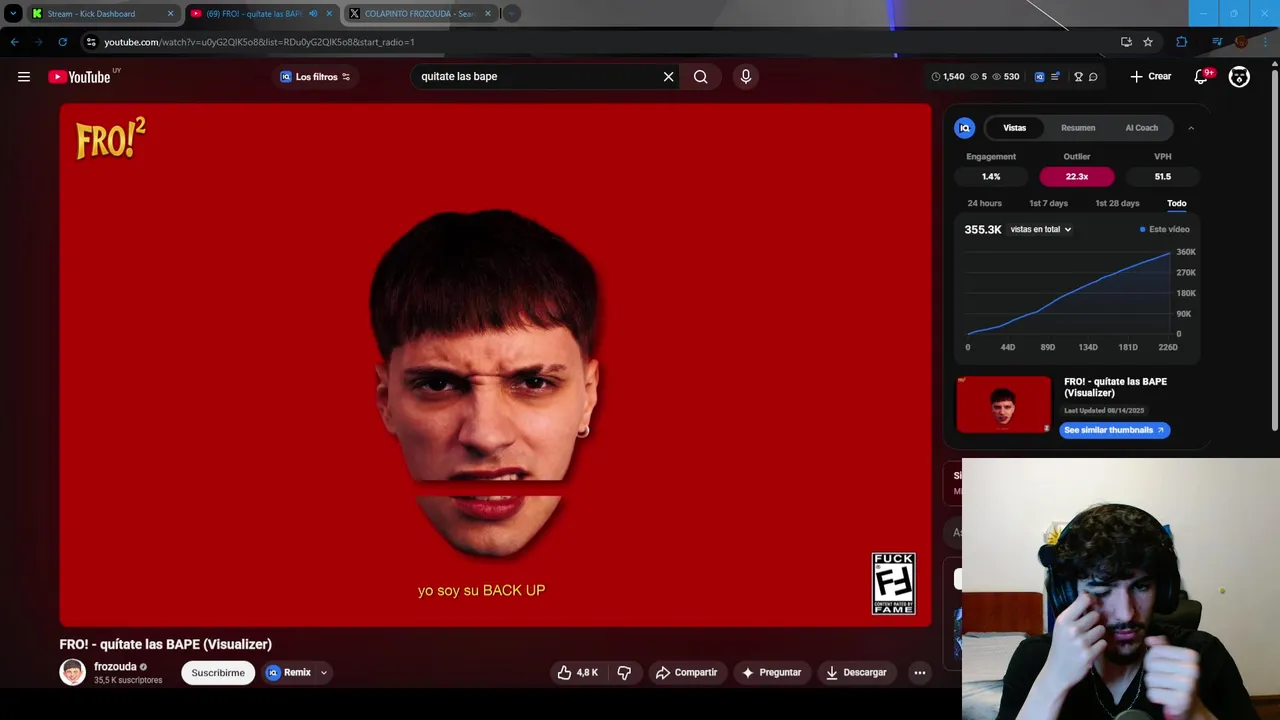Screen dimensions: 1280x720
Task: Open the Crear create button
Action: 1150,77
